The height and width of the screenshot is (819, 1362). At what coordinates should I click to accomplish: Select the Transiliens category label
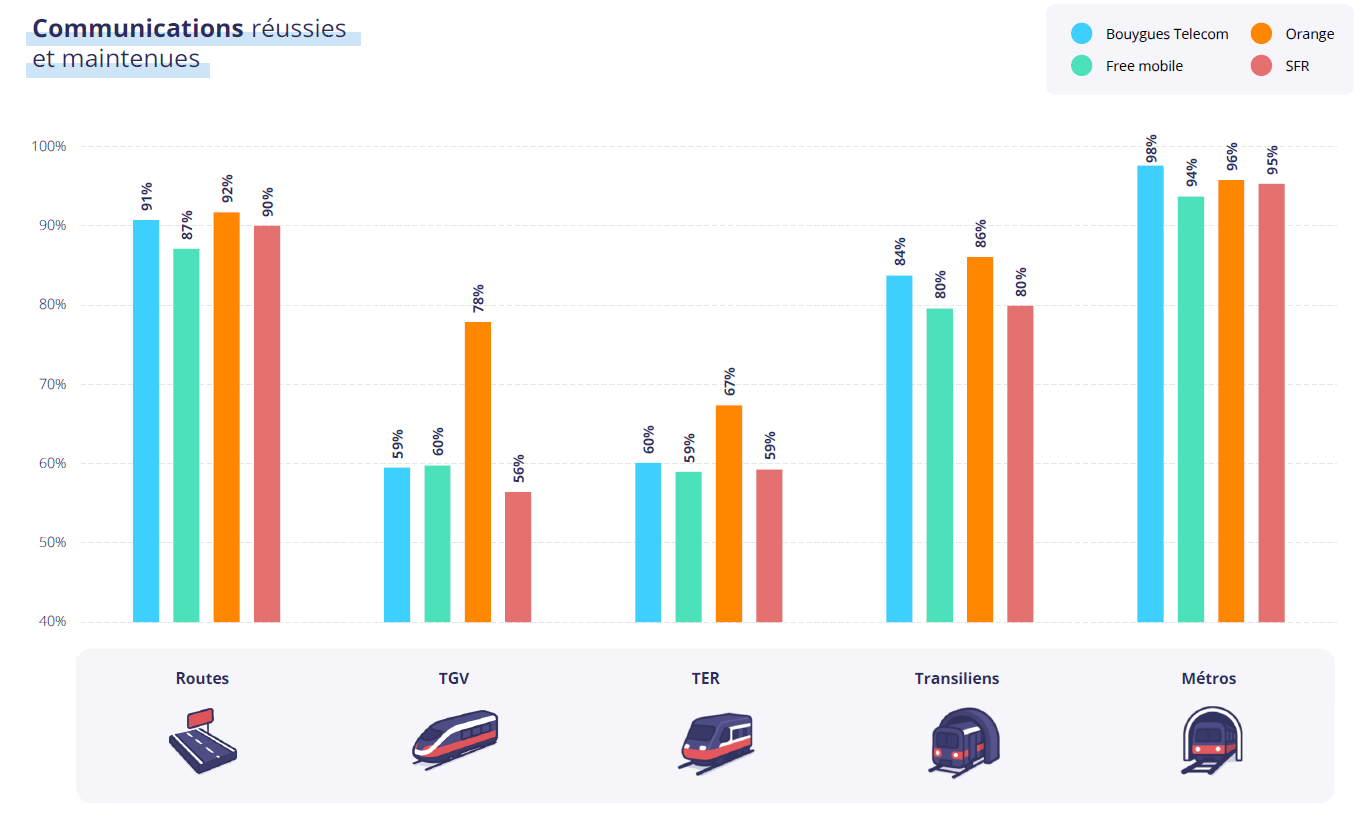click(957, 678)
